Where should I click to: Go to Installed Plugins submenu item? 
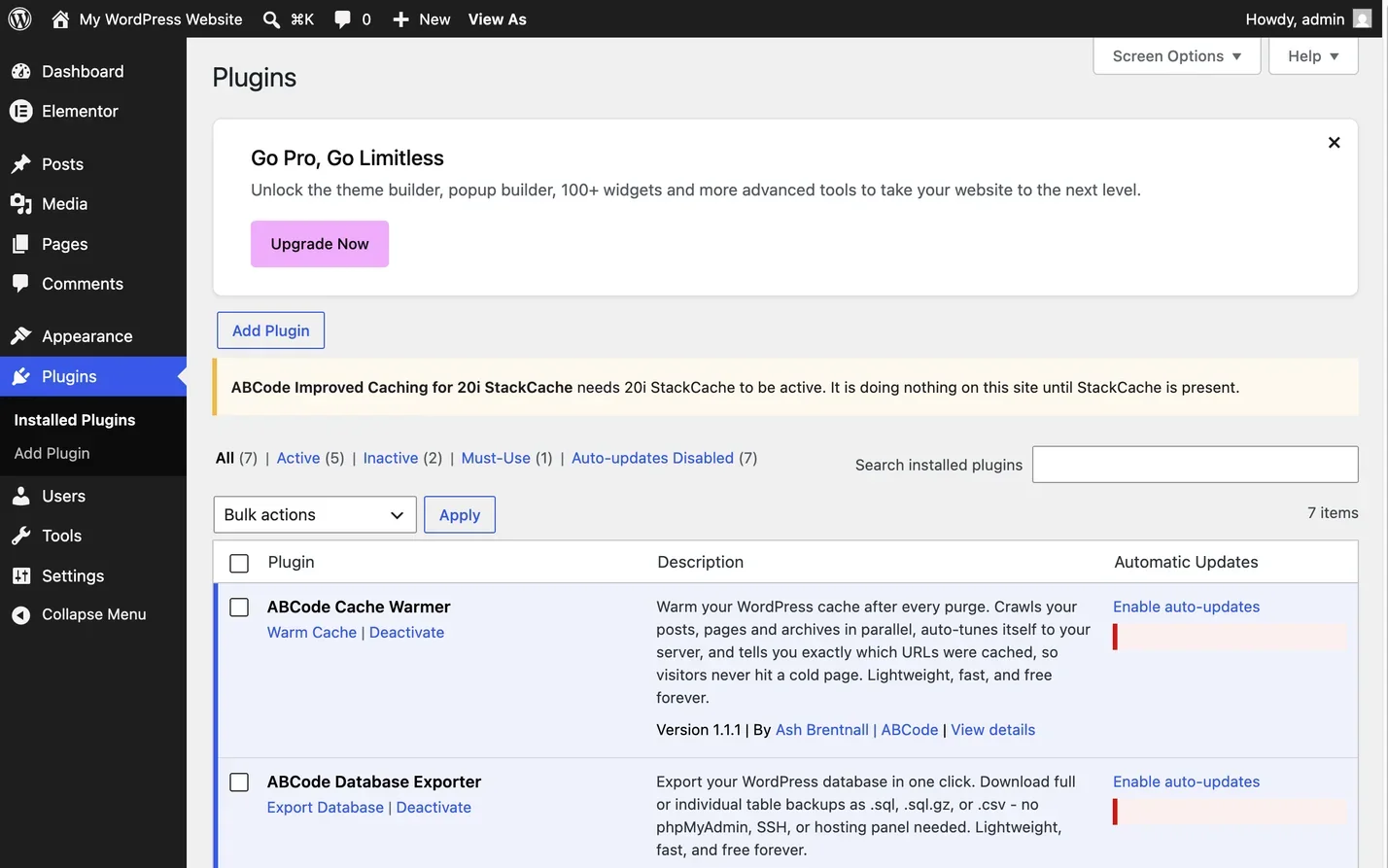coord(75,420)
